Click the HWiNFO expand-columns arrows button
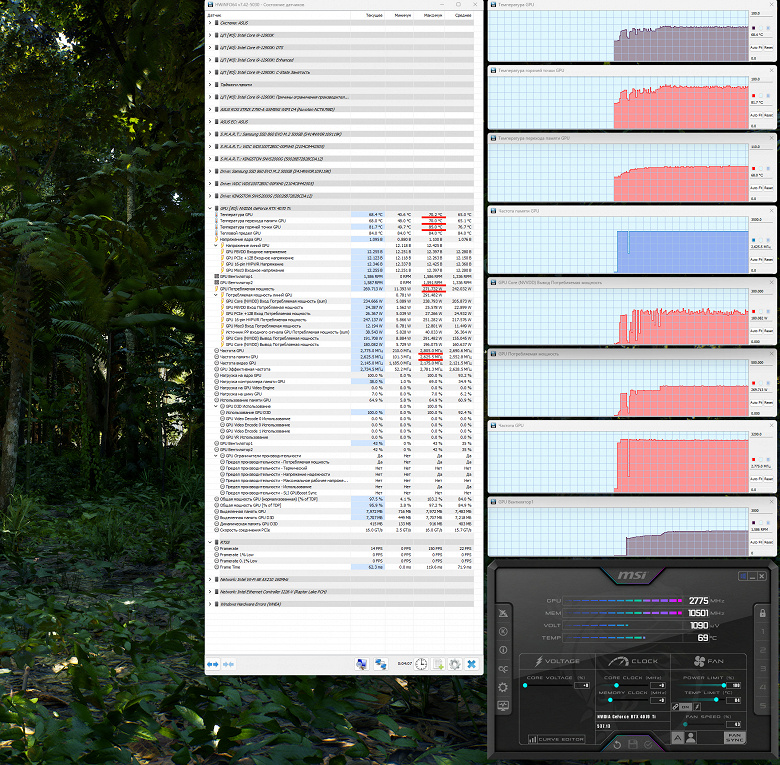This screenshot has height=765, width=780. coord(213,664)
